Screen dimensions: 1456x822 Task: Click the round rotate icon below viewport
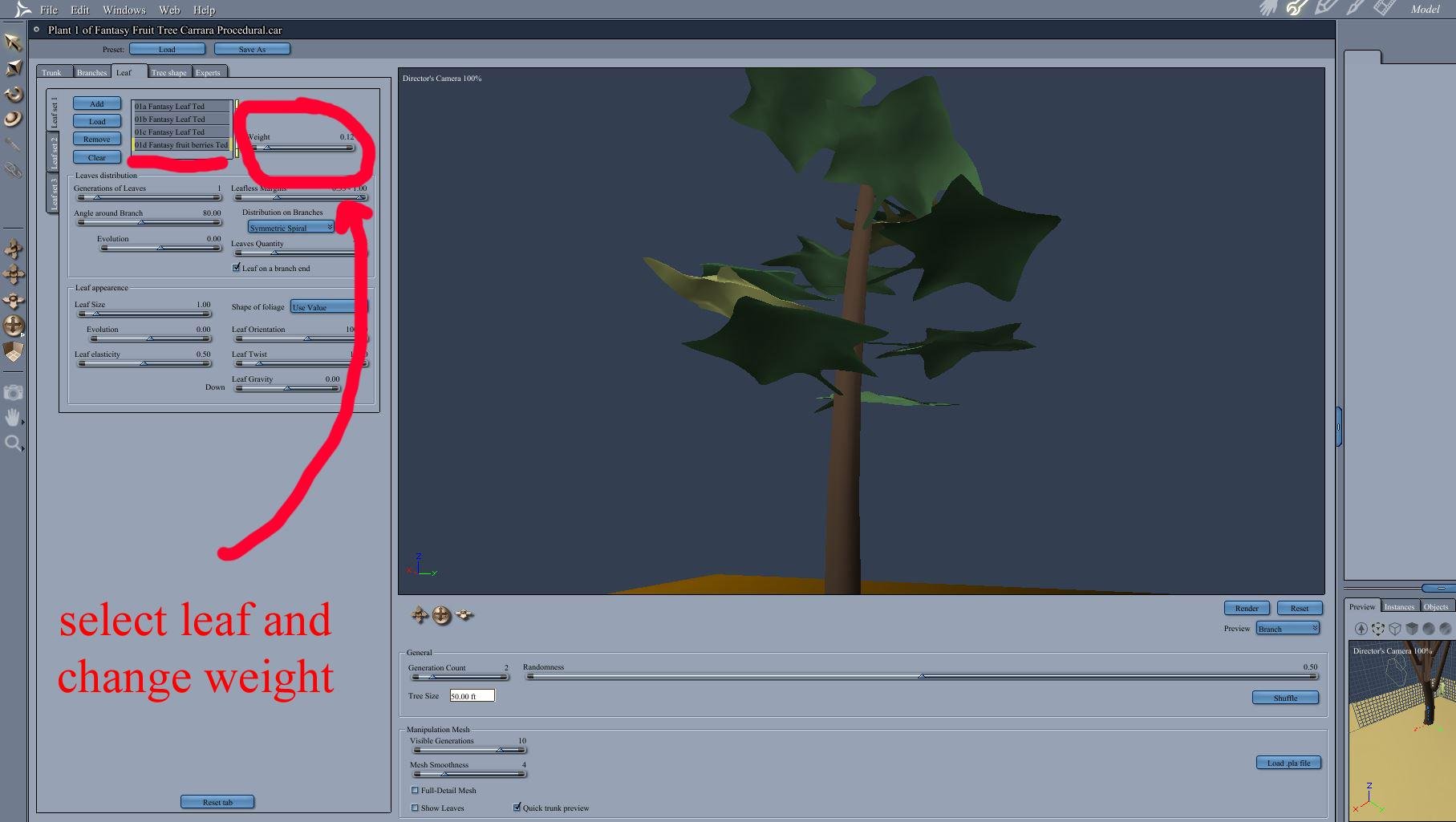(x=441, y=615)
